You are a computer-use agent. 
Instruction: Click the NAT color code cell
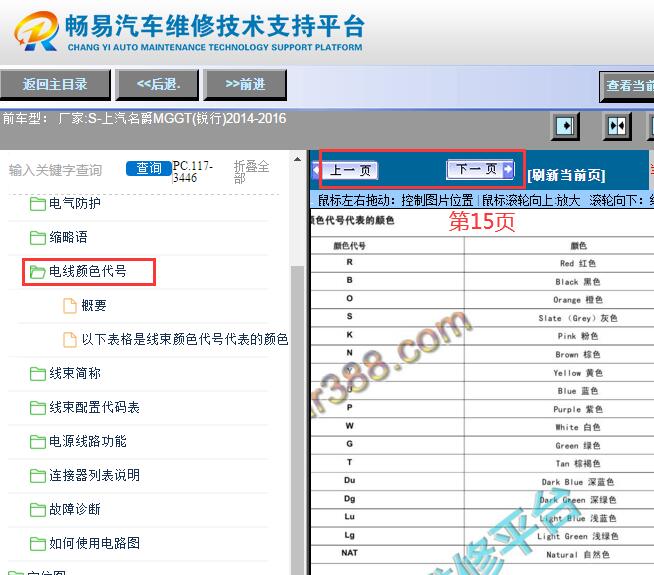point(350,553)
